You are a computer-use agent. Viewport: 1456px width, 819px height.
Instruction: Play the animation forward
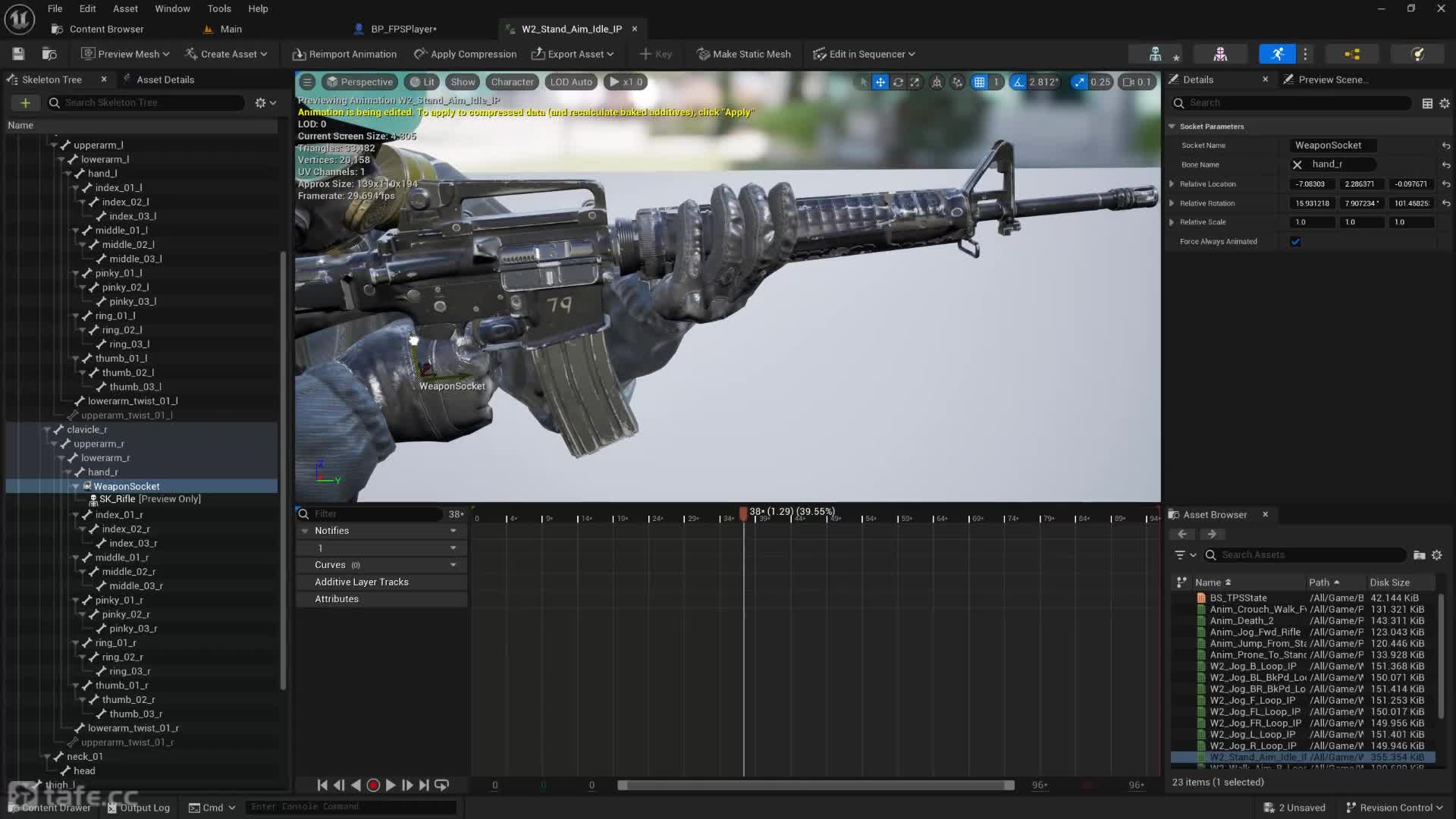(x=391, y=785)
